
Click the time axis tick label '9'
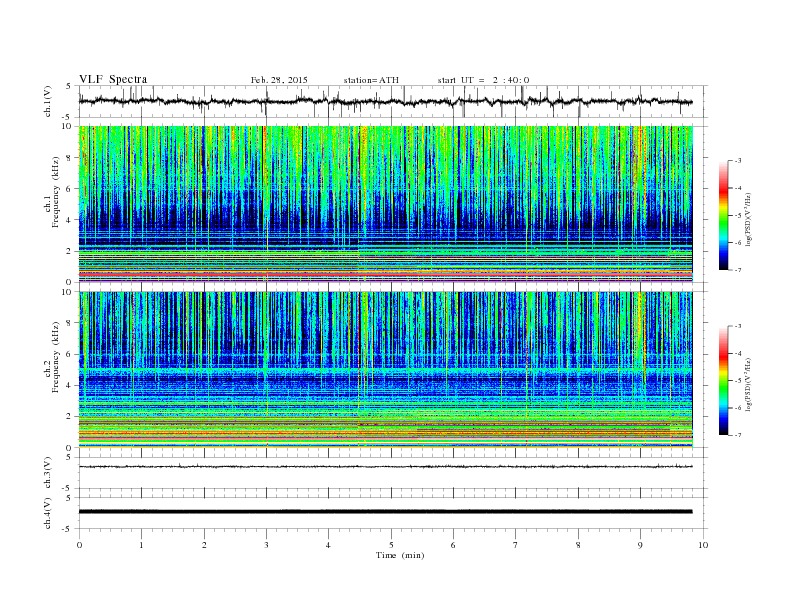640,545
